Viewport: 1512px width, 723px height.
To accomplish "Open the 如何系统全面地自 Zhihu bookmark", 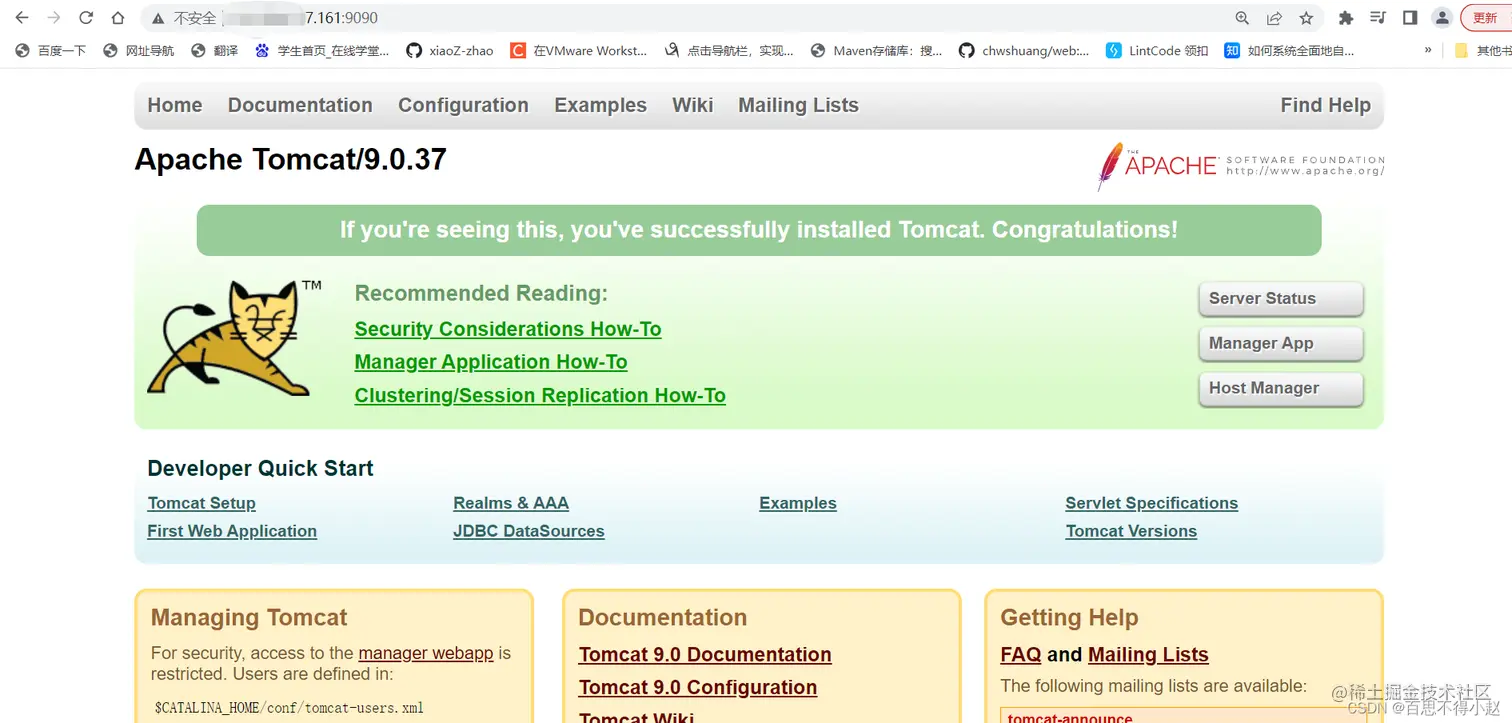I will pyautogui.click(x=1290, y=50).
